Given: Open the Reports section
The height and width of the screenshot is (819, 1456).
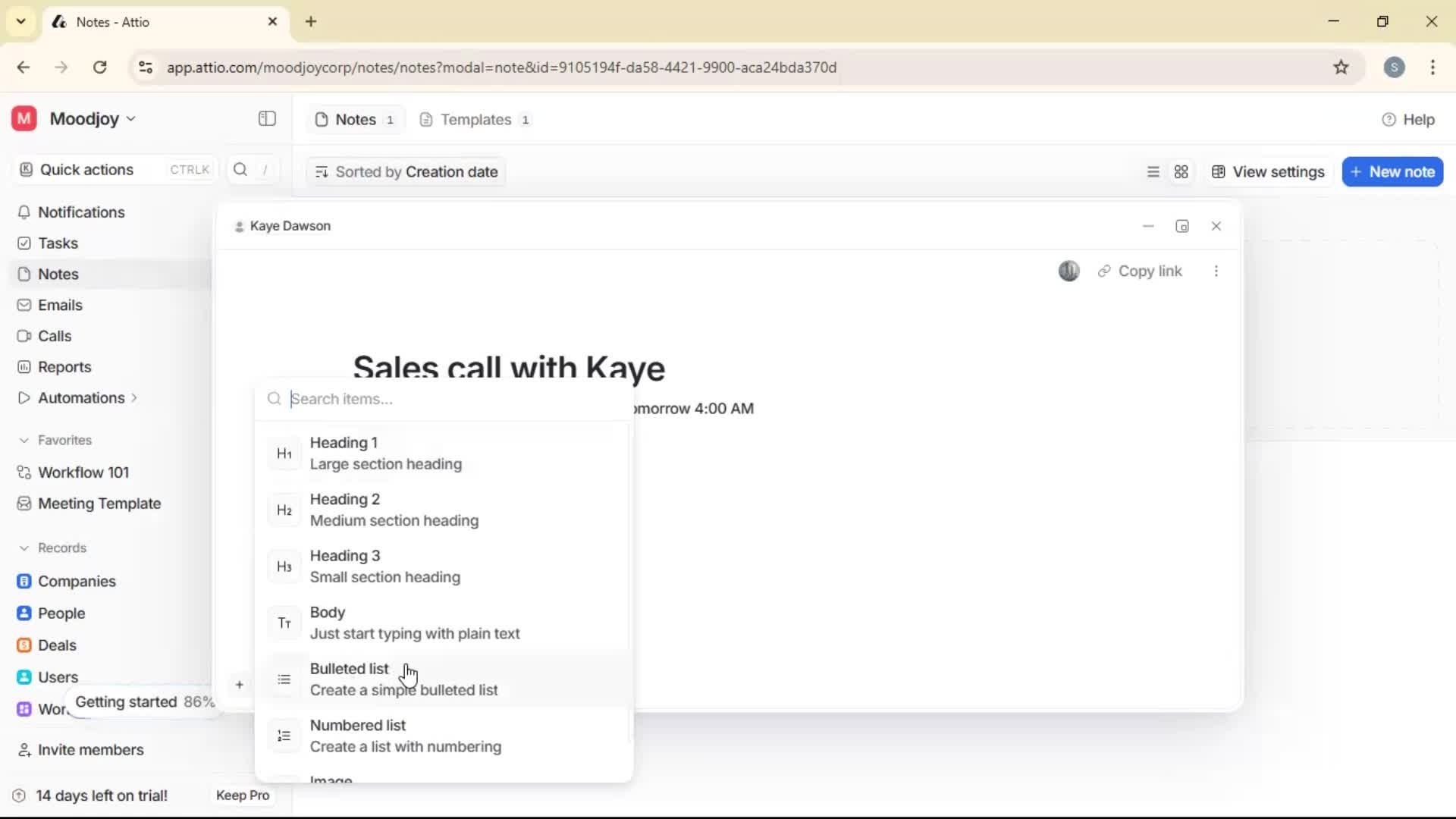Looking at the screenshot, I should pyautogui.click(x=63, y=366).
